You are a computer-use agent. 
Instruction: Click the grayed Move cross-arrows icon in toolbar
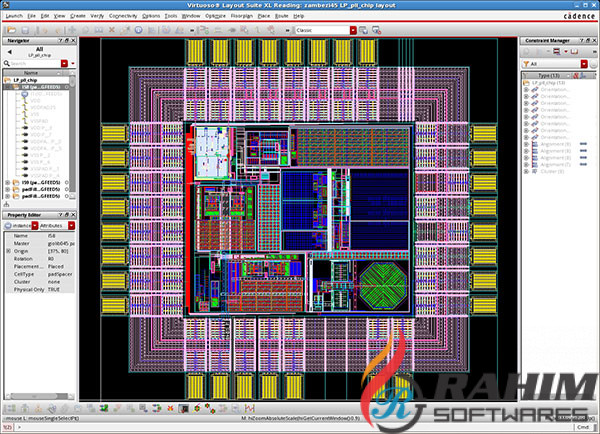72,30
